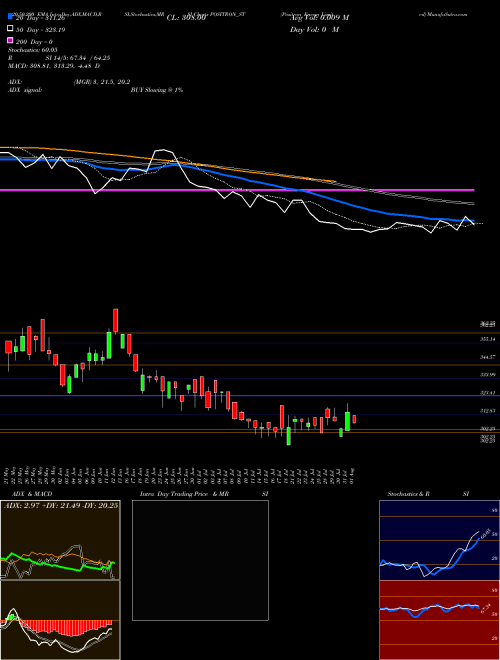The image size is (500, 660).
Task: Click the orange moving average line
Action: [x=168, y=160]
